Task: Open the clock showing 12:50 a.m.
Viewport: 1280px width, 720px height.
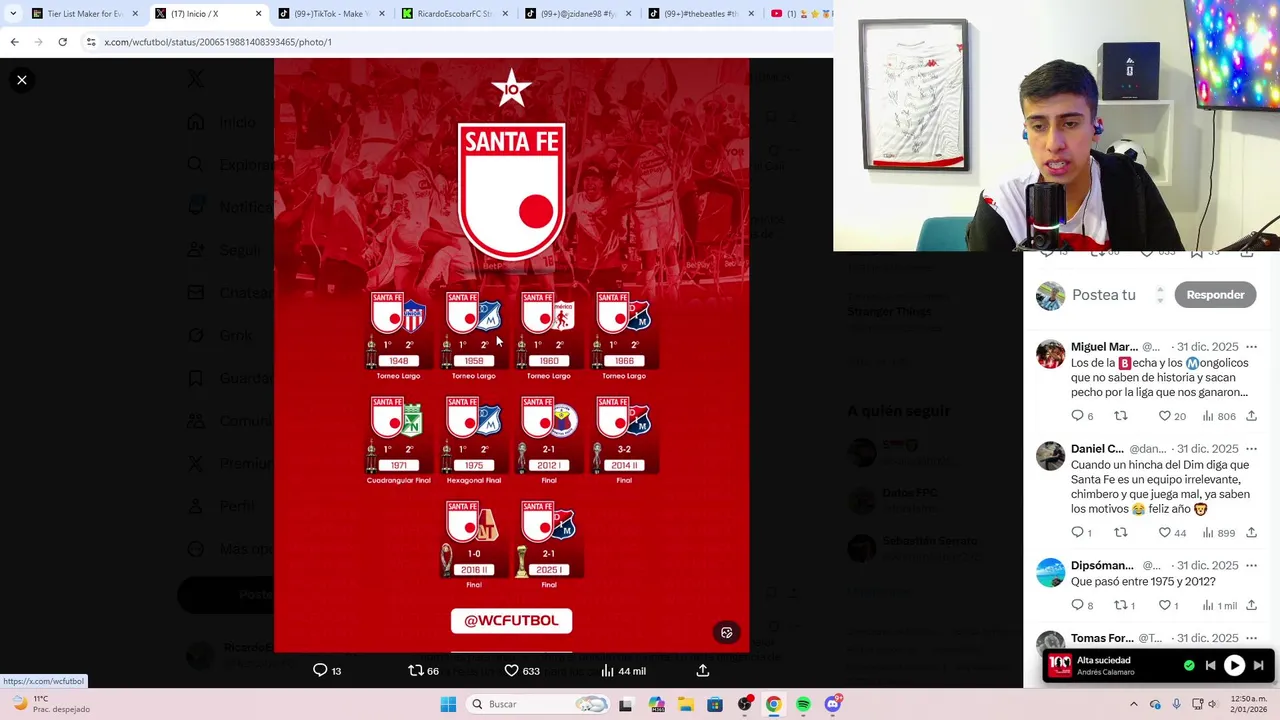Action: (1248, 704)
